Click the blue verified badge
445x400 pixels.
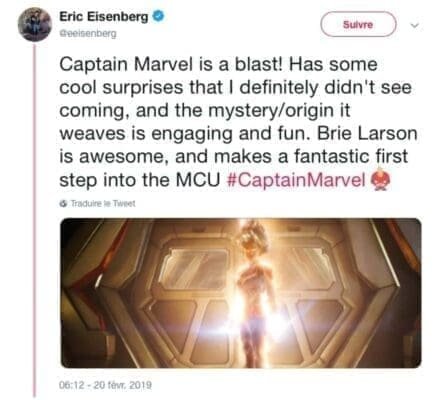[158, 16]
